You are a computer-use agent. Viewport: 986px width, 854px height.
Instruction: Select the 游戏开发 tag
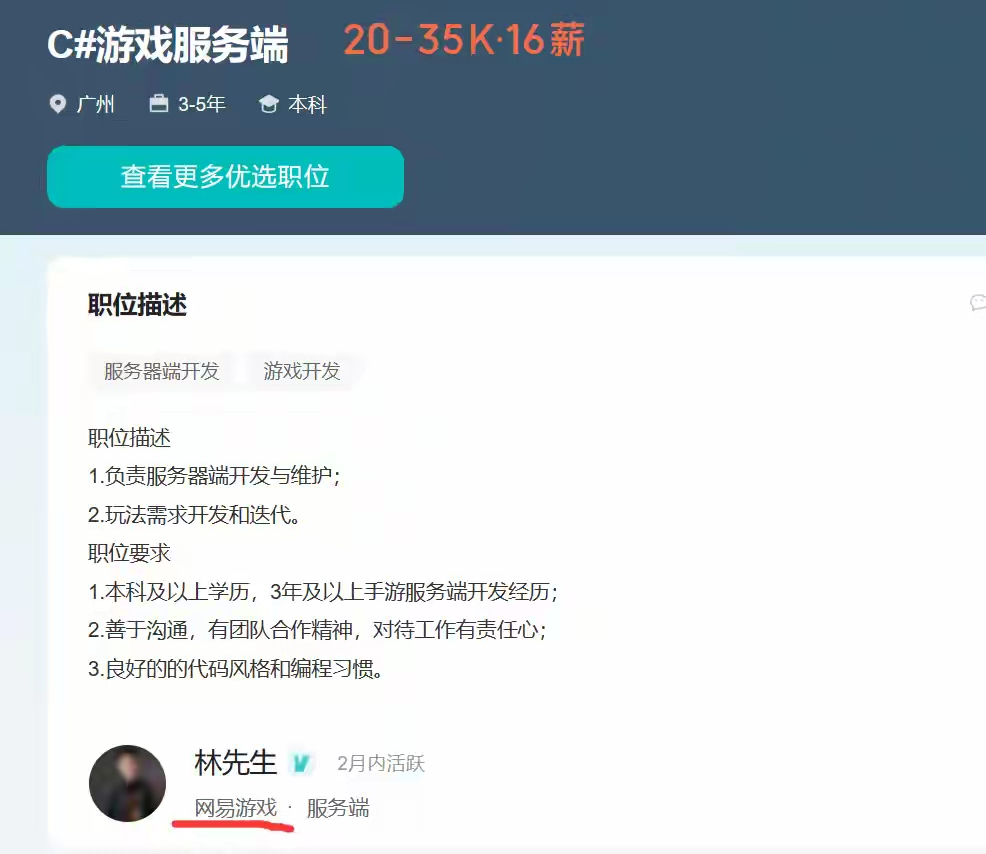[302, 371]
